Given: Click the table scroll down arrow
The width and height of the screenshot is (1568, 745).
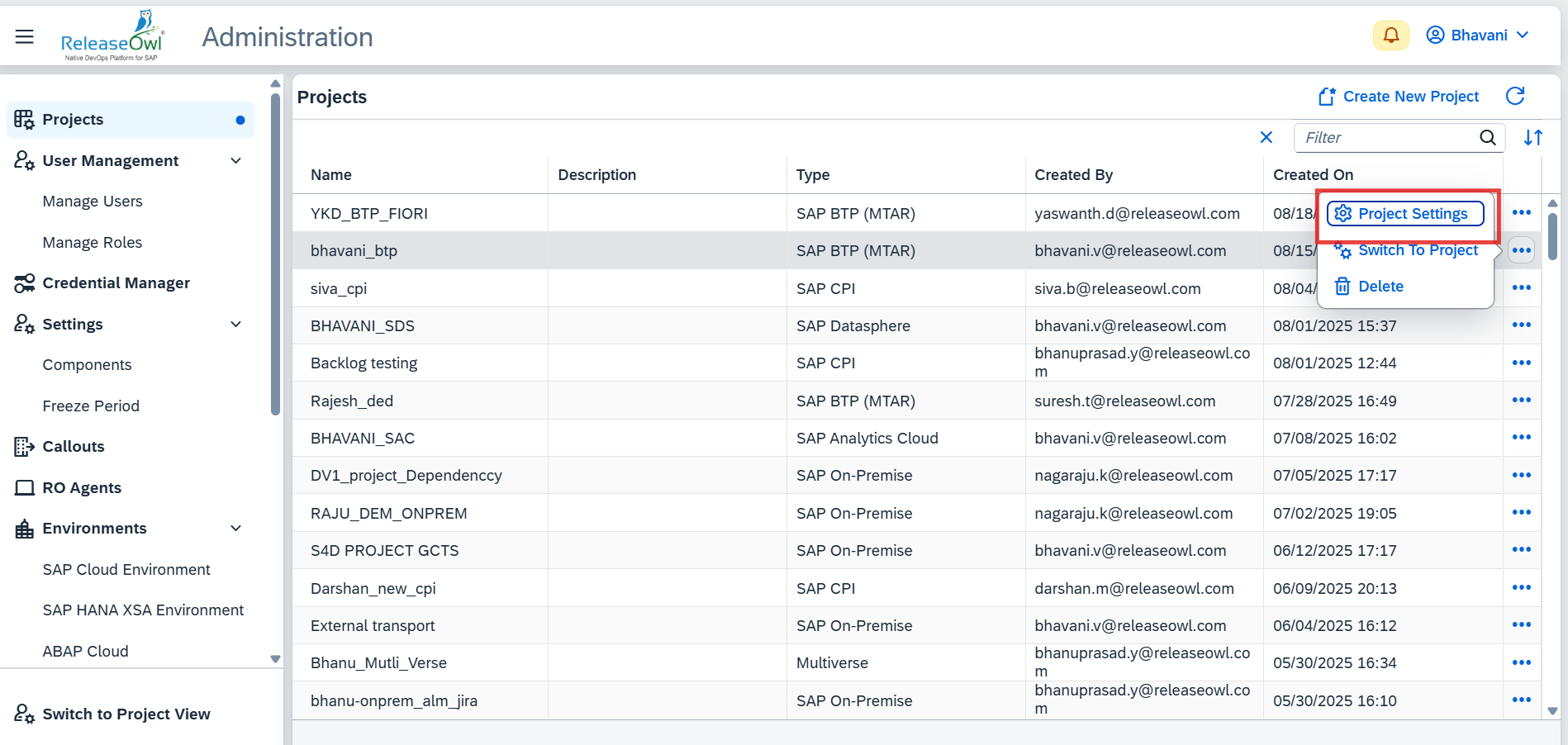Looking at the screenshot, I should coord(1552,710).
